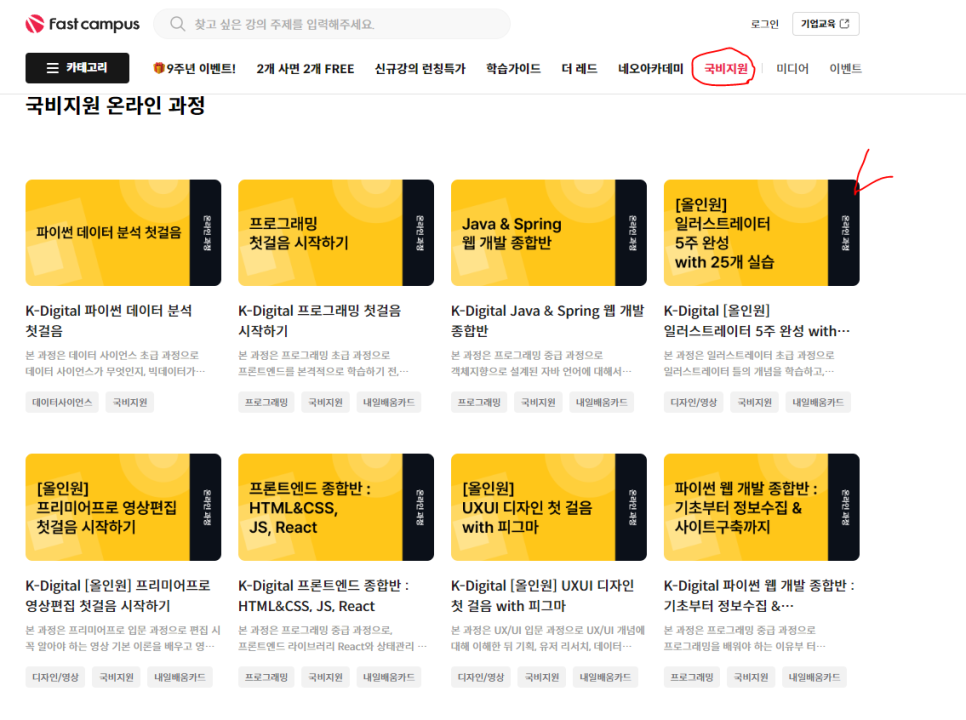
Task: Focus the course search input field
Action: (x=331, y=24)
